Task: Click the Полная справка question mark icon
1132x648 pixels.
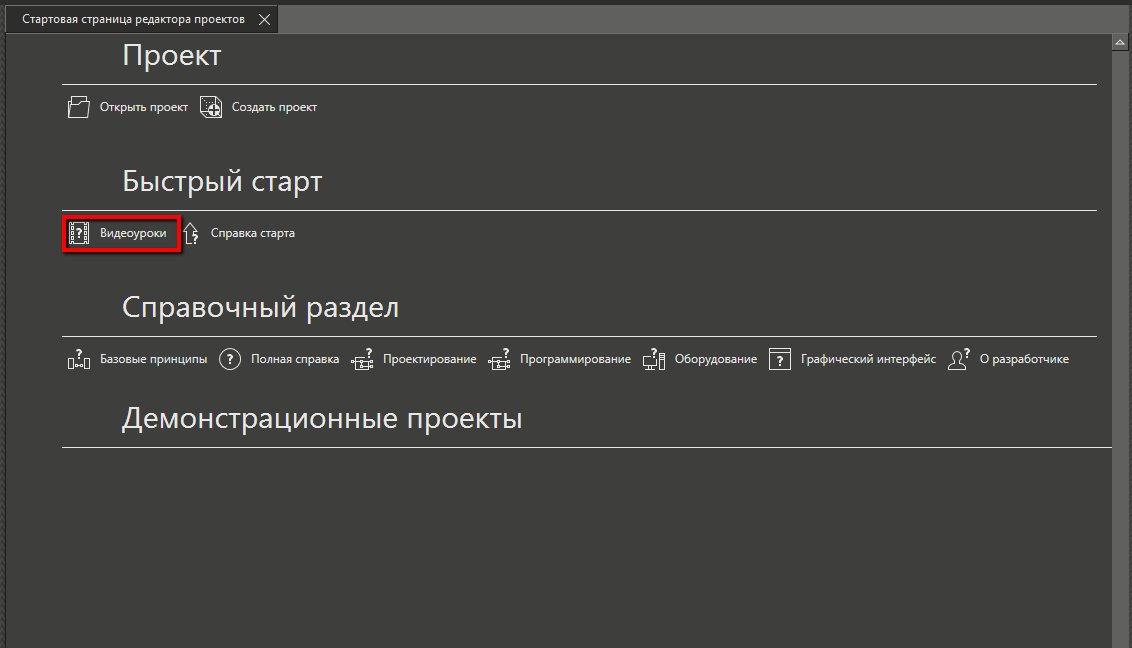Action: click(230, 358)
